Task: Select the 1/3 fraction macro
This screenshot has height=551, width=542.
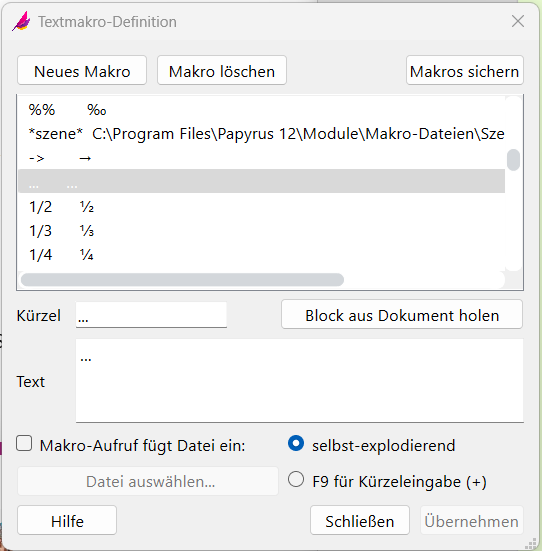Action: pos(262,231)
